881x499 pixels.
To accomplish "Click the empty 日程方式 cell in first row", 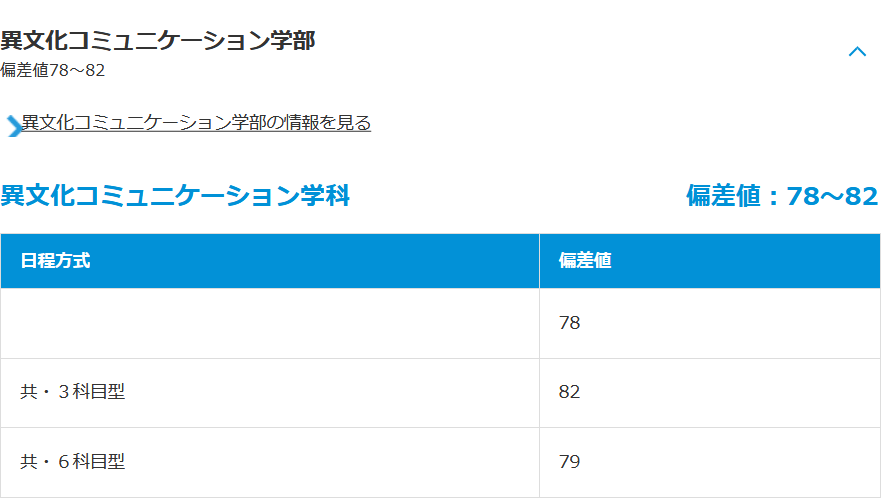I will tap(269, 323).
